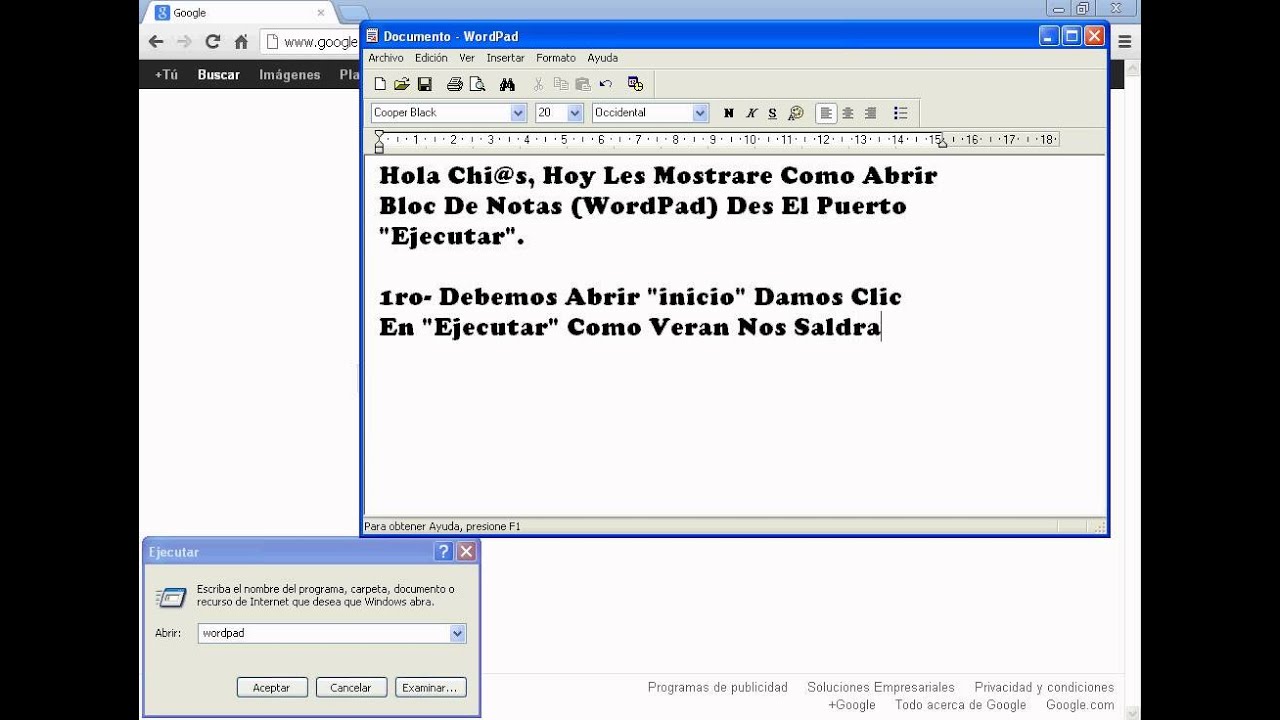1280x720 pixels.
Task: Click the Chrome address bar
Action: [x=310, y=42]
